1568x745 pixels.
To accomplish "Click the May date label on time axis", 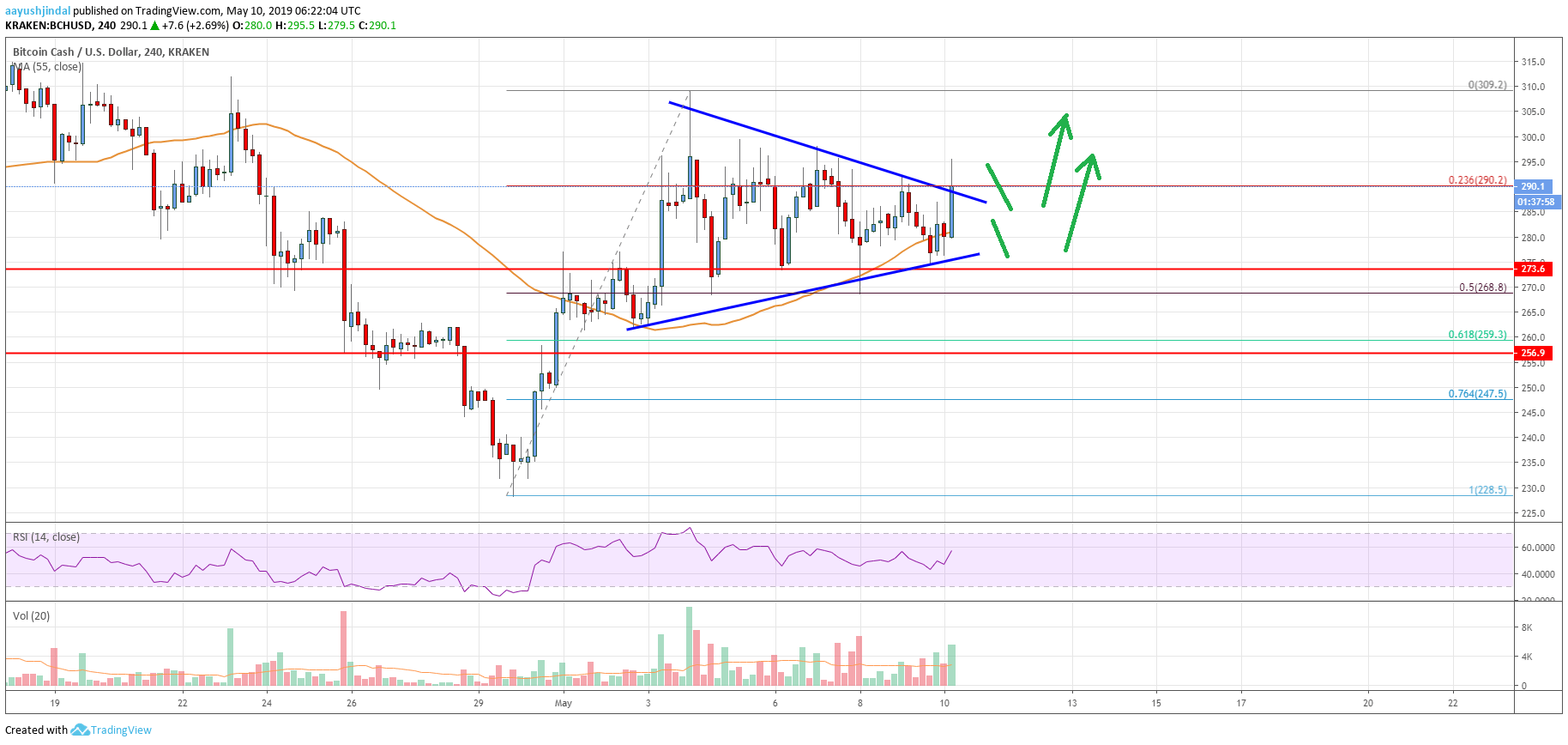I will 564,703.
